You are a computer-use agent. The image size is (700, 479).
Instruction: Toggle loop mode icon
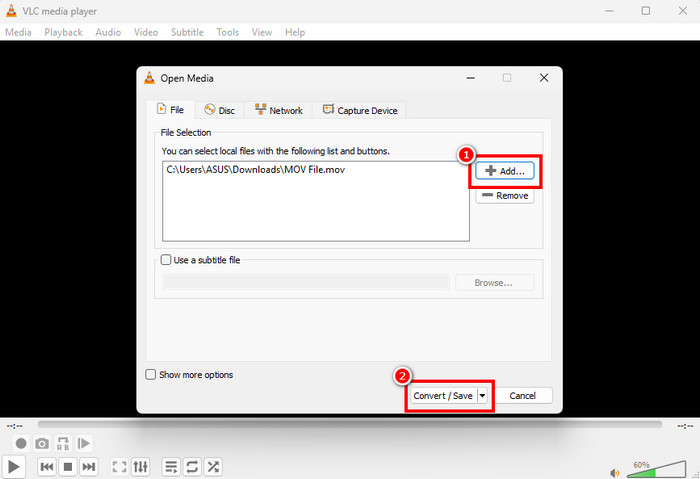pos(192,467)
